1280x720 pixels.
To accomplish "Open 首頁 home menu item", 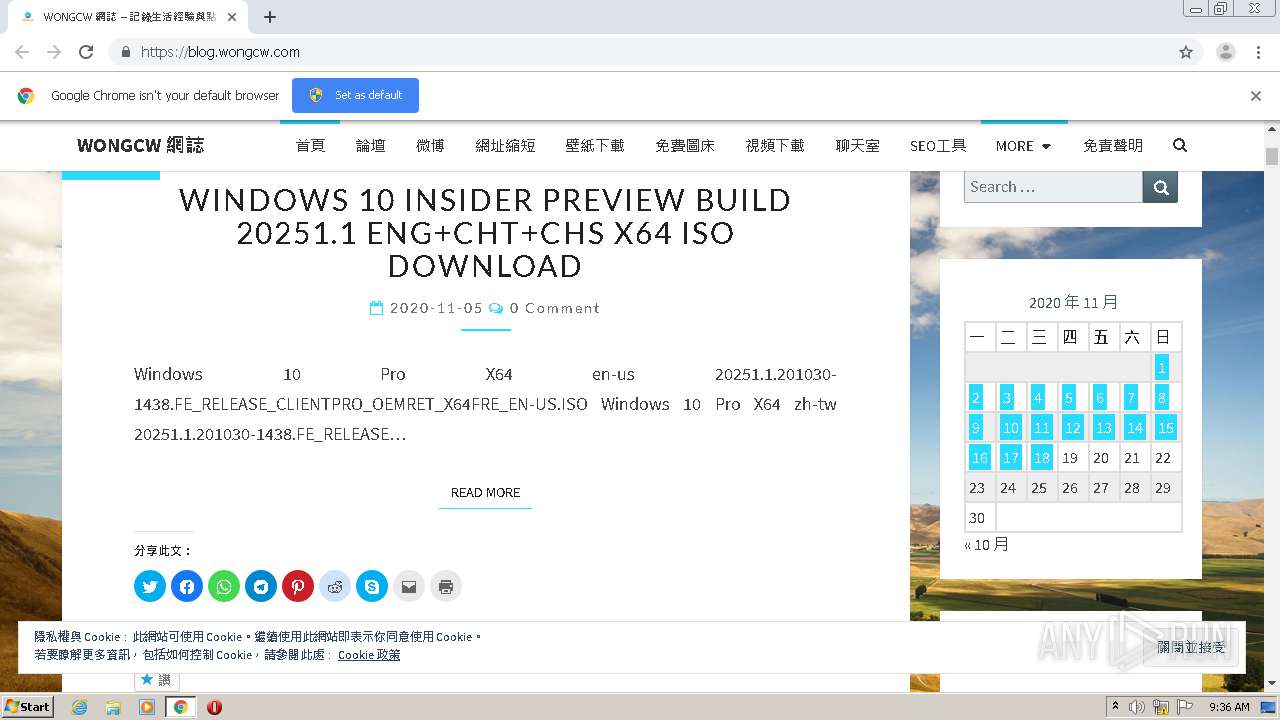I will point(310,146).
